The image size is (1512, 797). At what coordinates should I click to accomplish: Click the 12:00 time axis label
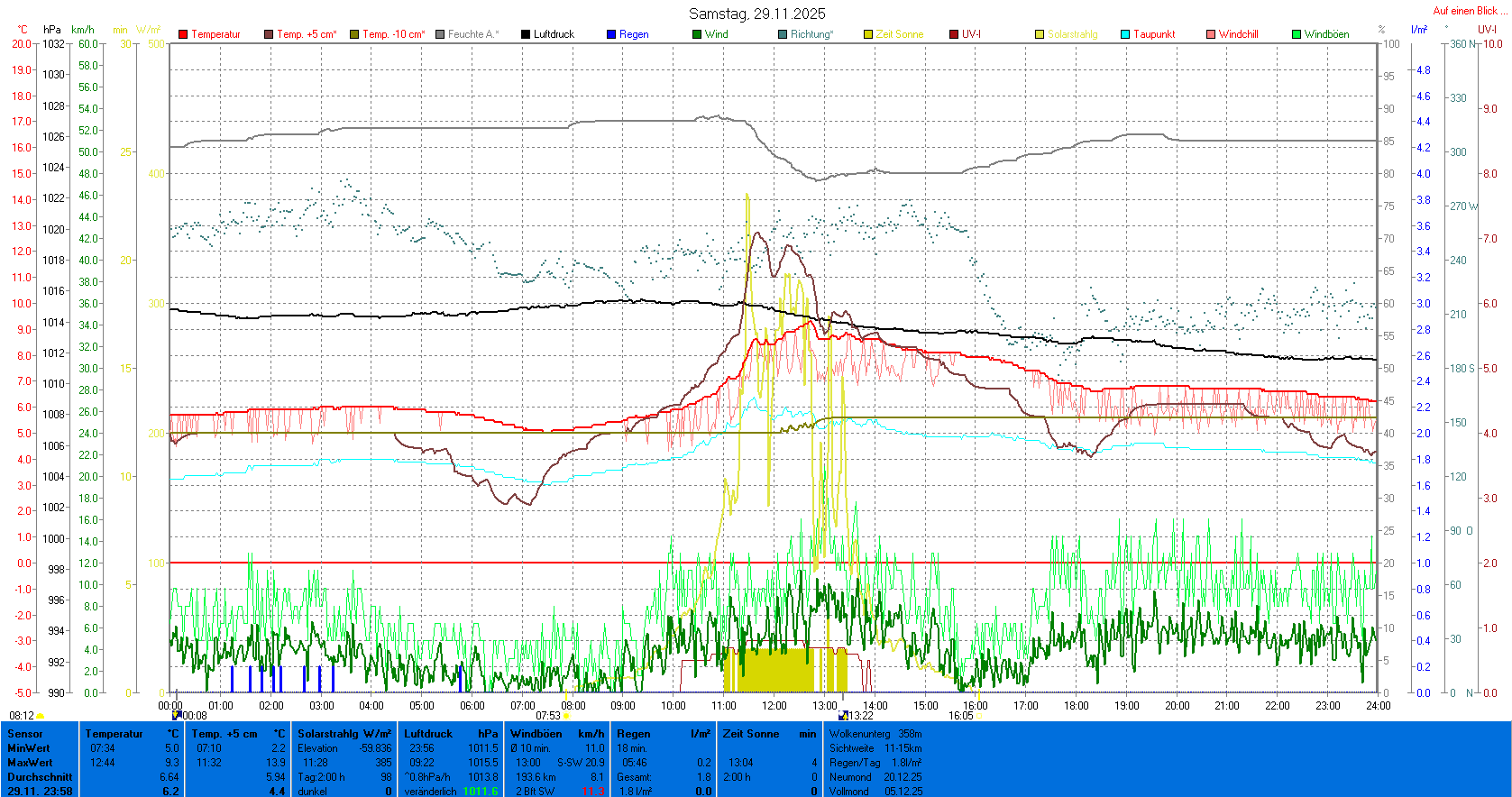tap(774, 706)
